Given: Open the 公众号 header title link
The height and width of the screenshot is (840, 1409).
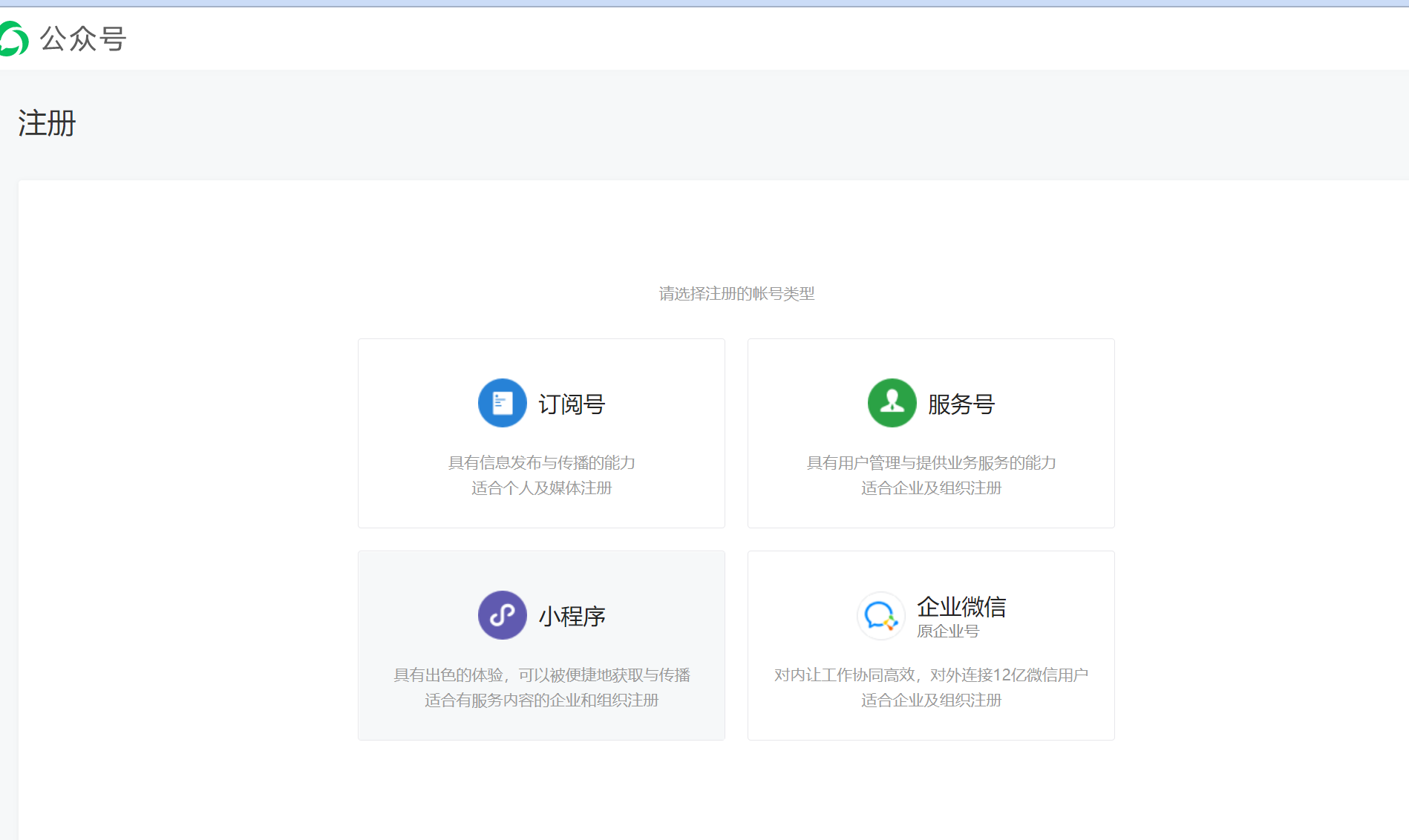Looking at the screenshot, I should (83, 39).
